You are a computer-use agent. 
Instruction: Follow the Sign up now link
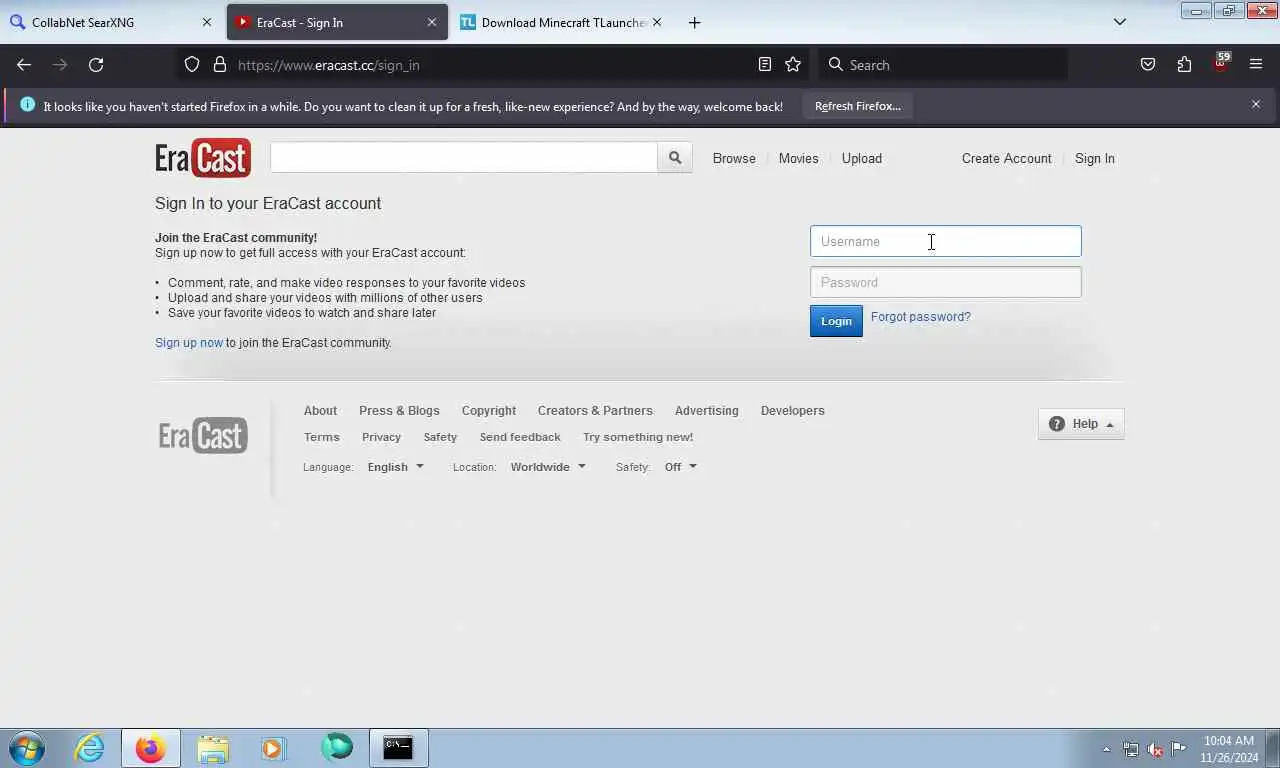[x=189, y=343]
